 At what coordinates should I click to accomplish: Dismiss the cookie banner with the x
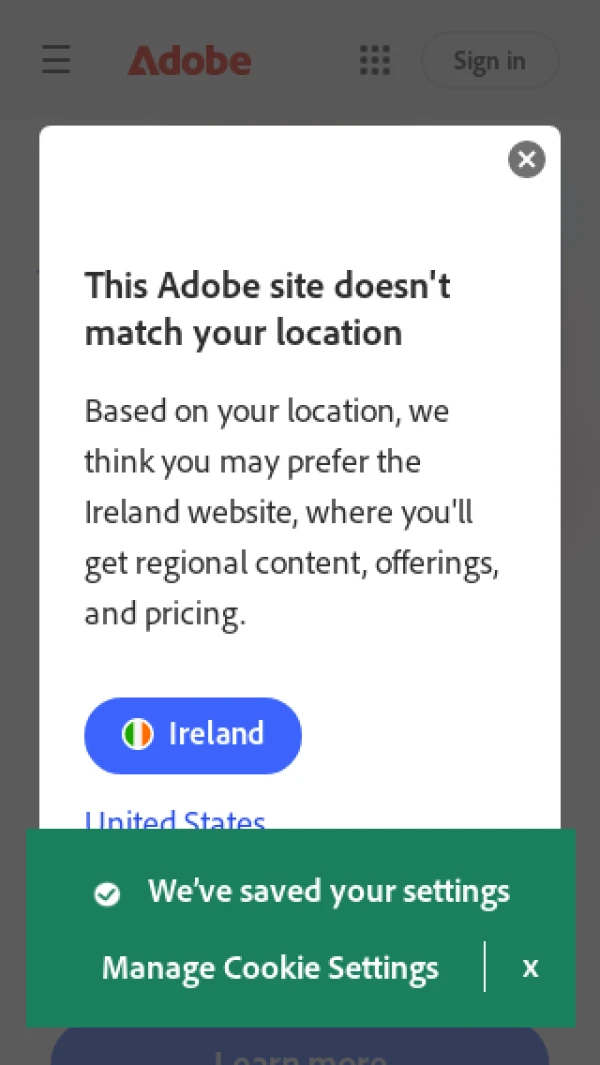[530, 967]
